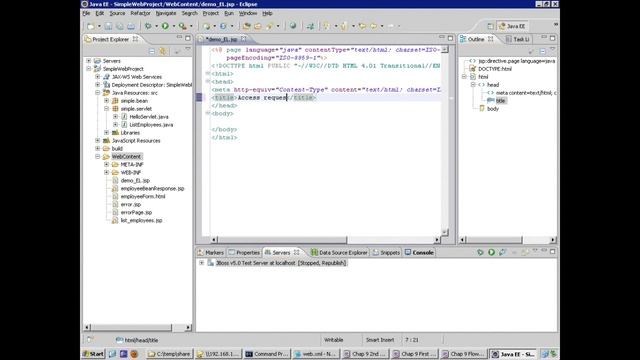
Task: Click Collapse All icon in Project Explorer
Action: pyautogui.click(x=152, y=51)
